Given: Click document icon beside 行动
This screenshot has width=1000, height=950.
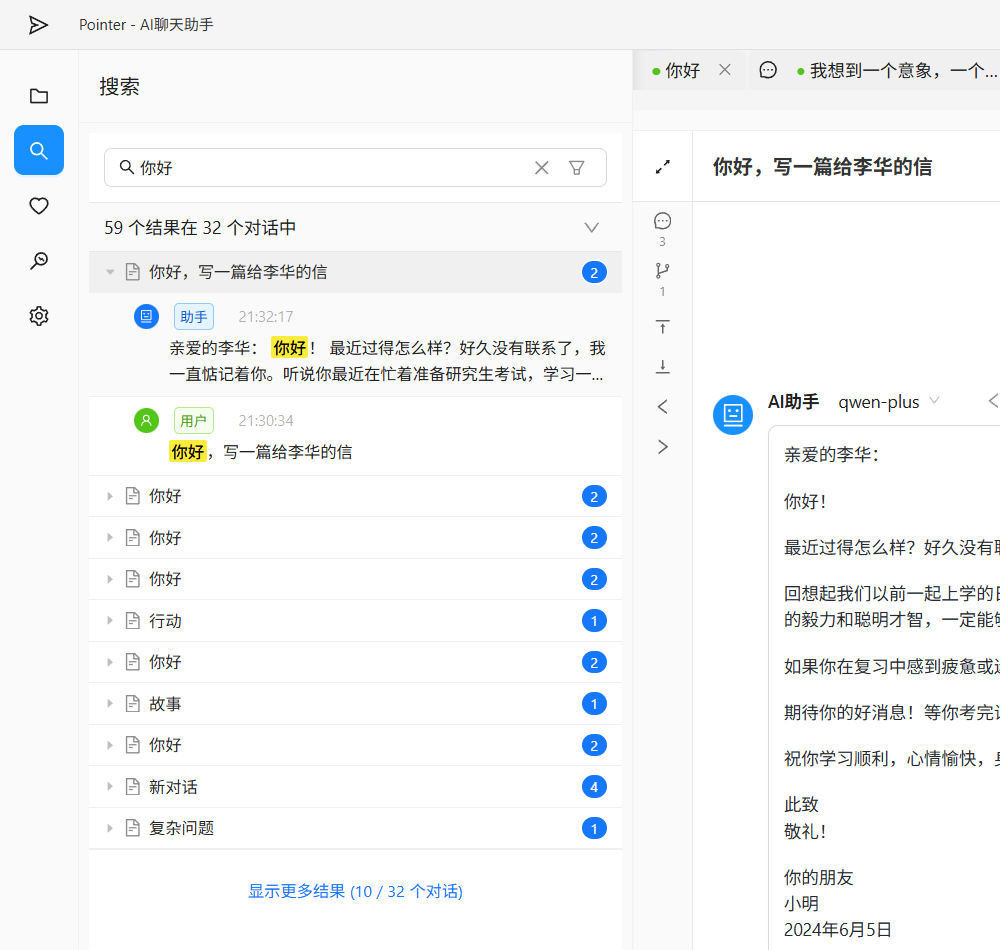Looking at the screenshot, I should (133, 620).
